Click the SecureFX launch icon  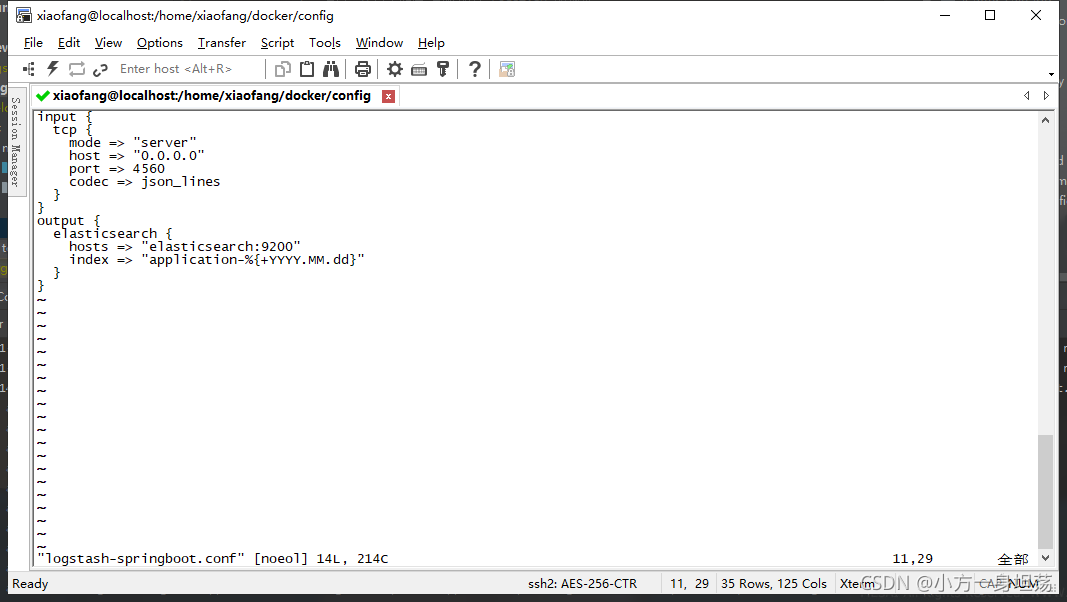point(507,69)
